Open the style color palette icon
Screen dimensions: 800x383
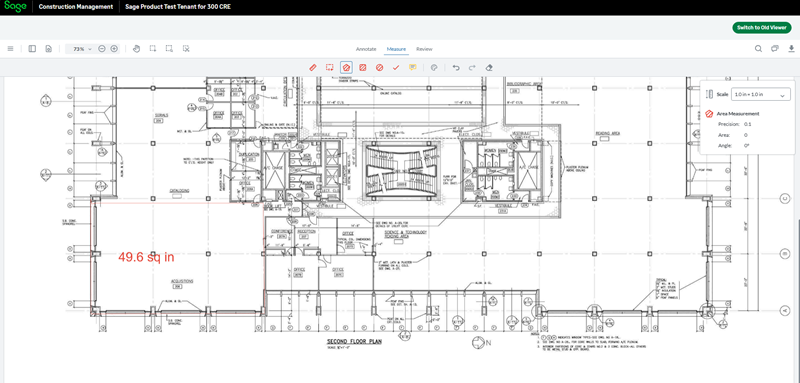[434, 67]
